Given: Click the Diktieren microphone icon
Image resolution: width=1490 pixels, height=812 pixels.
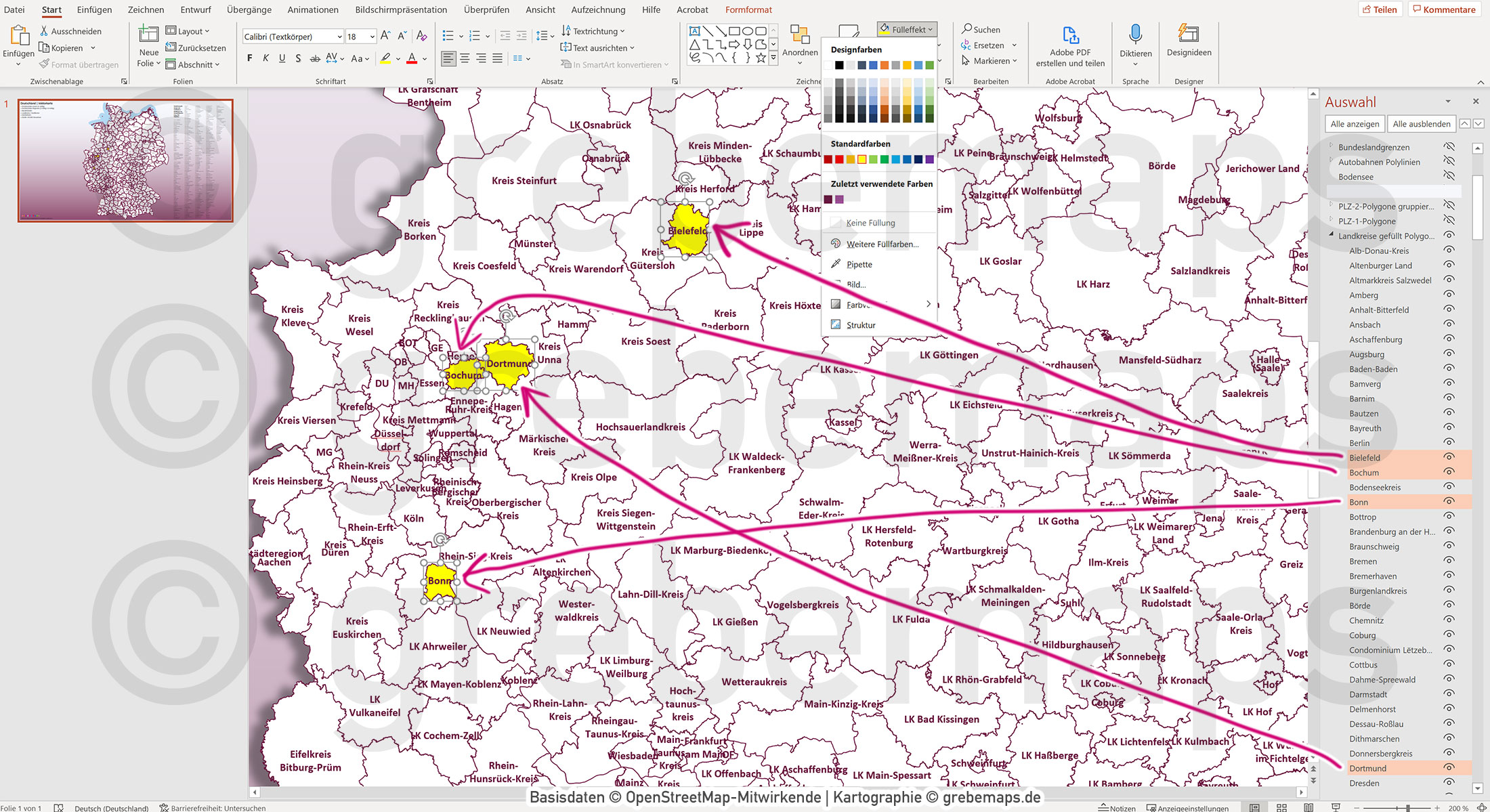Looking at the screenshot, I should tap(1136, 34).
